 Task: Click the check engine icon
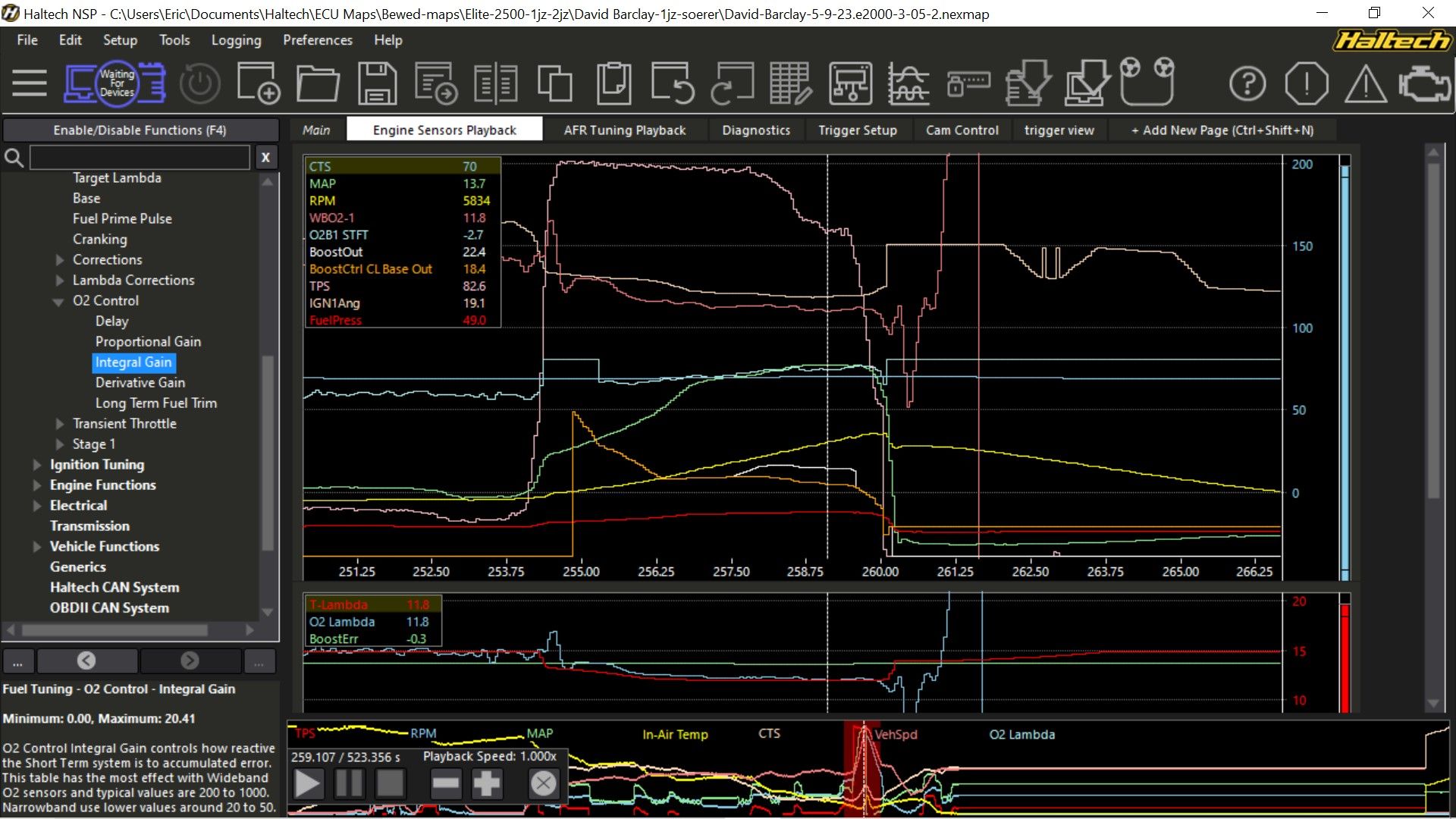(1423, 83)
